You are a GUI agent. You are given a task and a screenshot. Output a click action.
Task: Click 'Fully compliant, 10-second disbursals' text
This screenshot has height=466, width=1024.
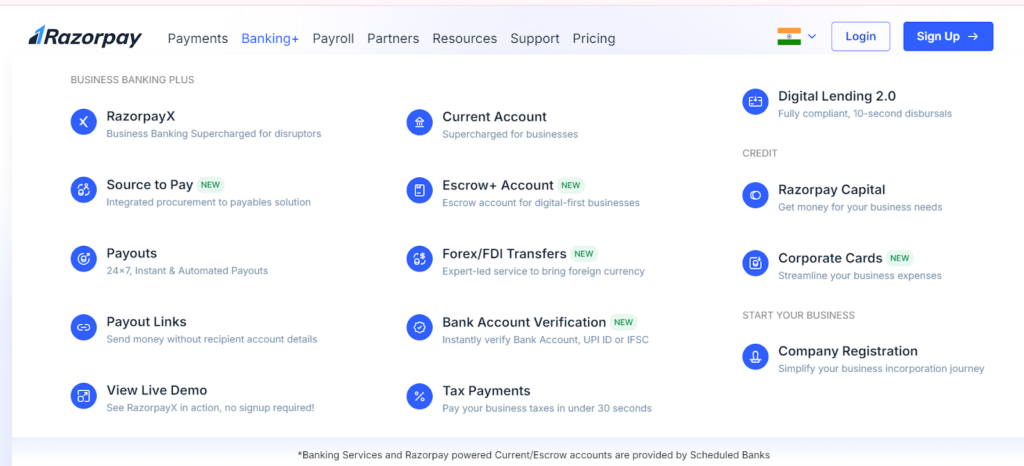tap(865, 114)
